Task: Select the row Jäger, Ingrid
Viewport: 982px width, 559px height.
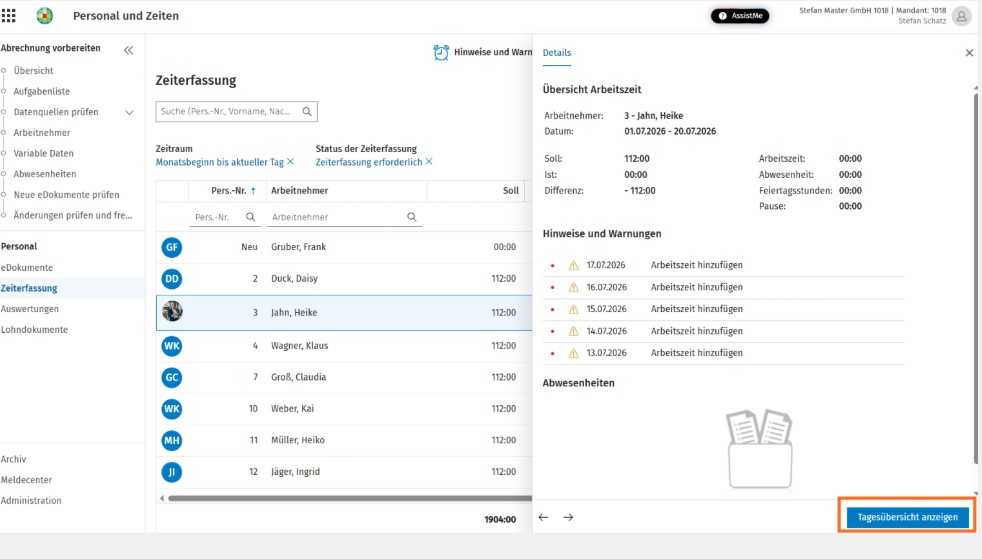Action: pyautogui.click(x=344, y=471)
